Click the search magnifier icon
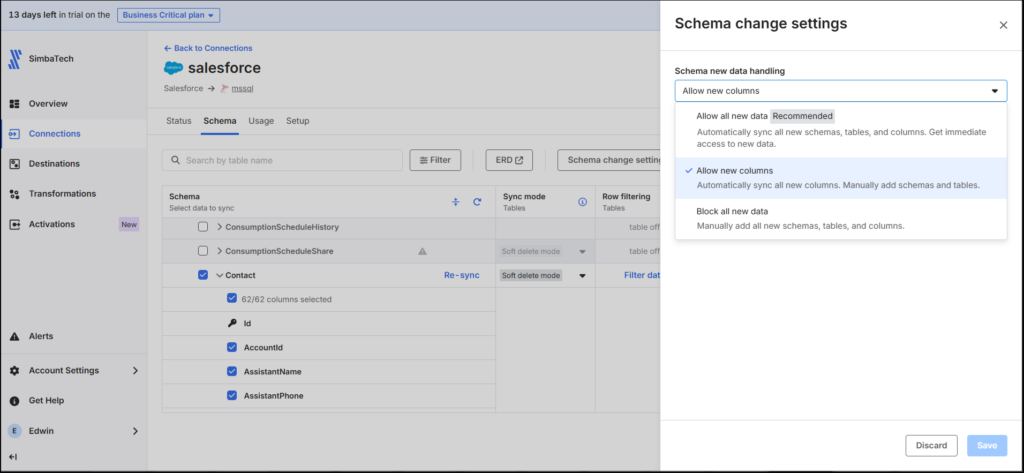 pos(175,160)
